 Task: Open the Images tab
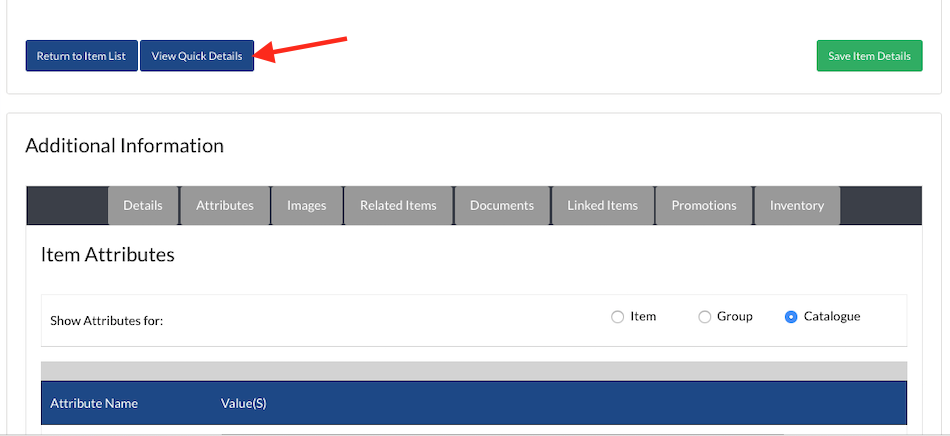pos(307,205)
